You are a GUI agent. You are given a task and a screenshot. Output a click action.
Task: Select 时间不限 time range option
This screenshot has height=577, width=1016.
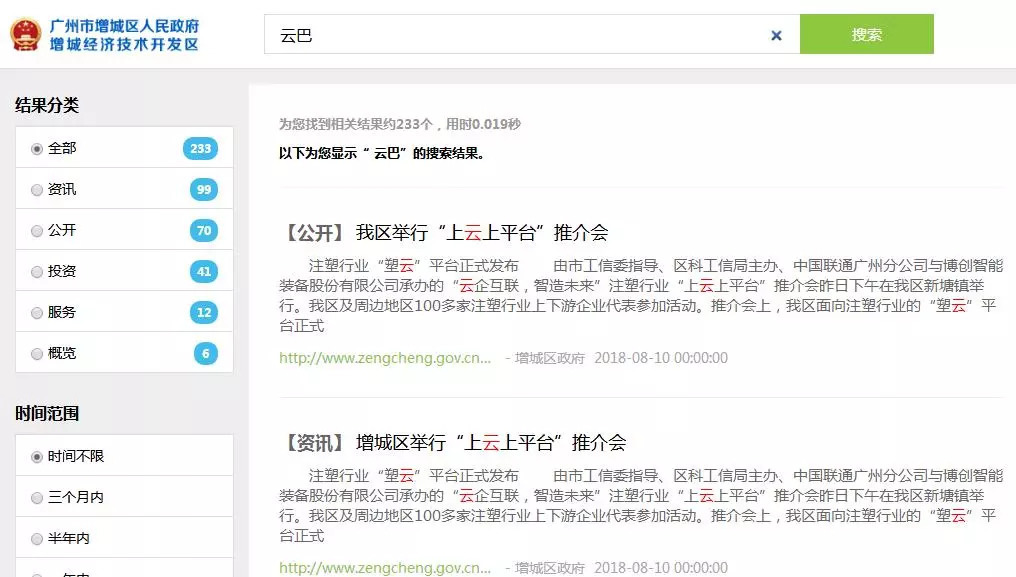tap(37, 456)
